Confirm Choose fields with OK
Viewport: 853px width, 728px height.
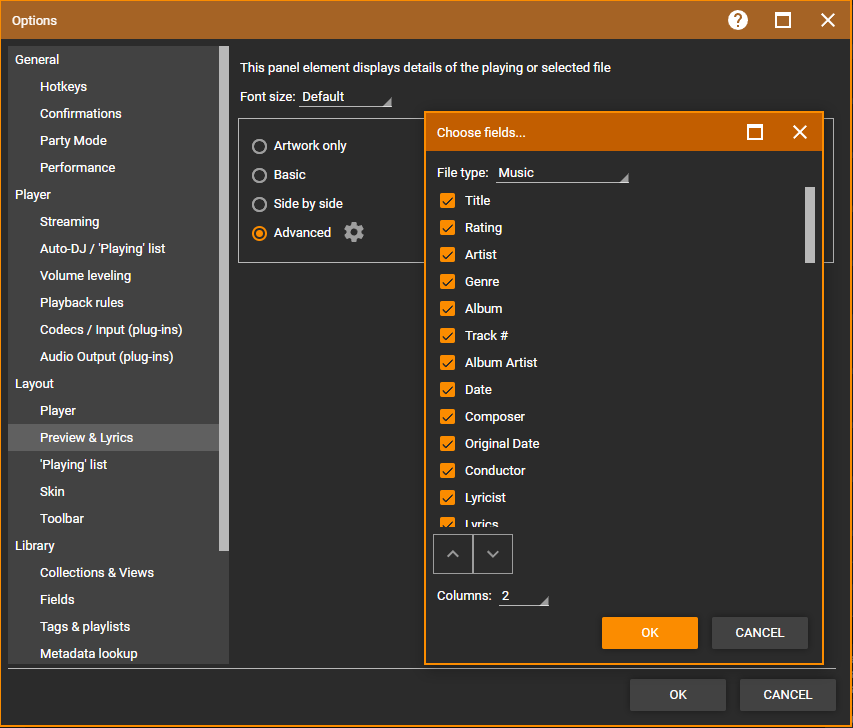pos(650,633)
